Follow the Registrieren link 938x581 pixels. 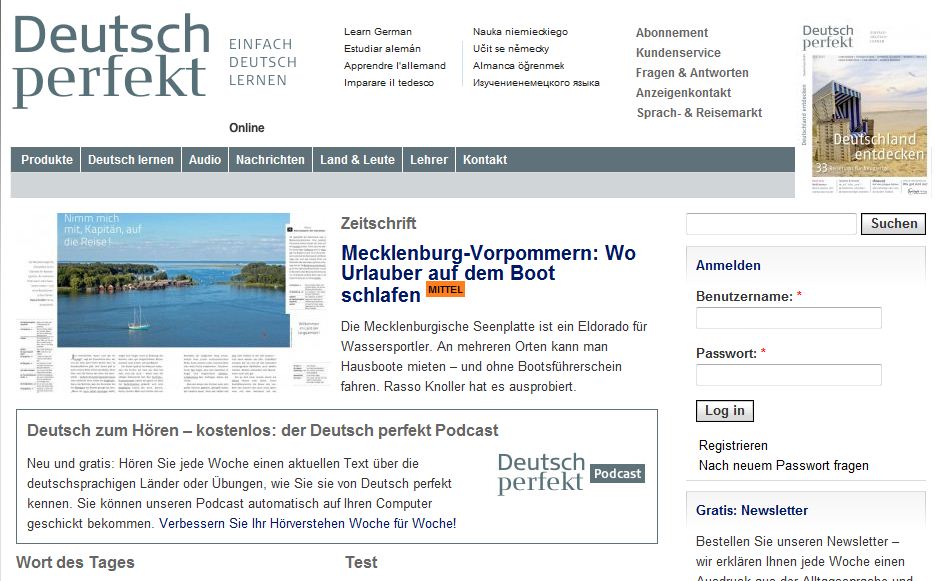tap(733, 445)
